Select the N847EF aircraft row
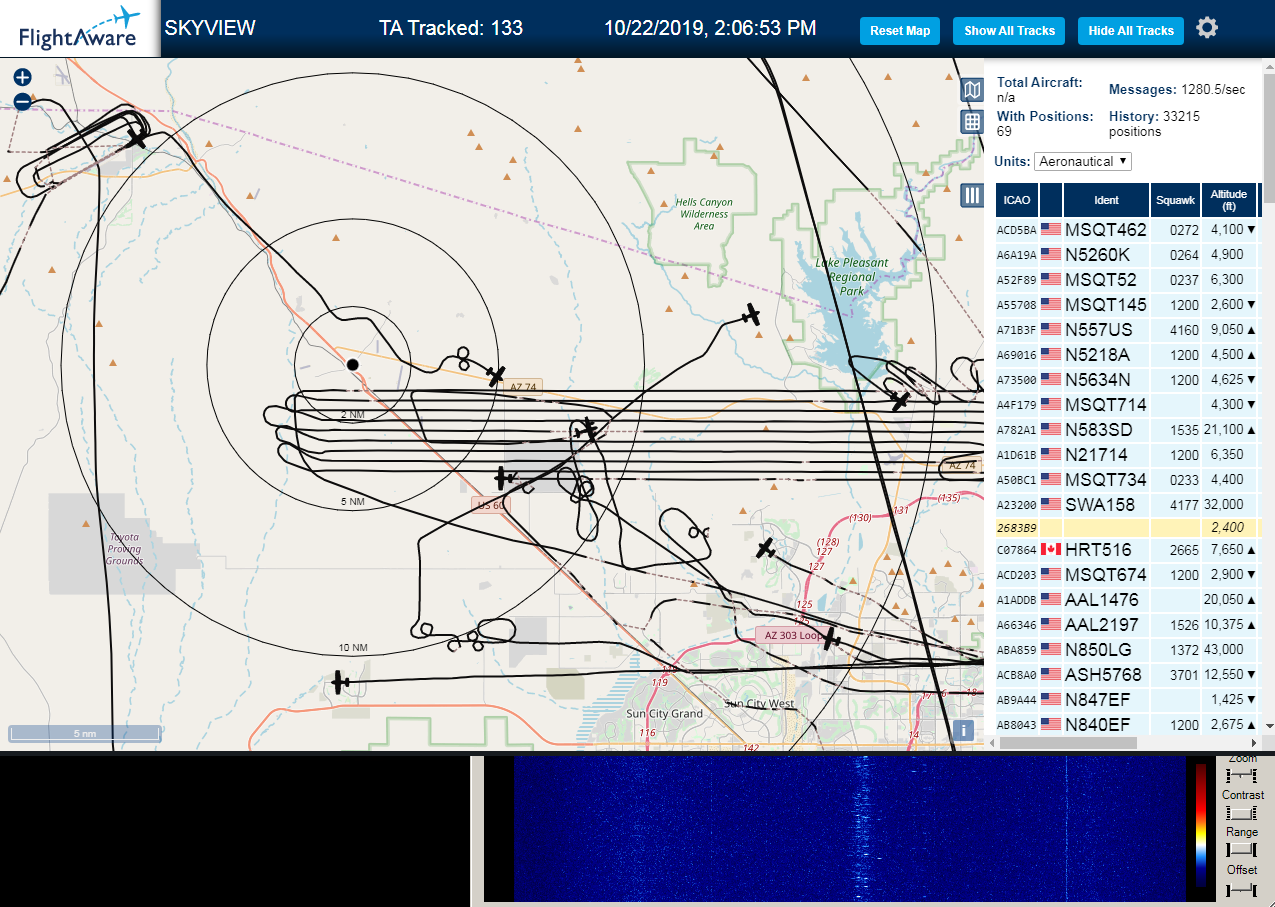The image size is (1275, 907). tap(1128, 699)
